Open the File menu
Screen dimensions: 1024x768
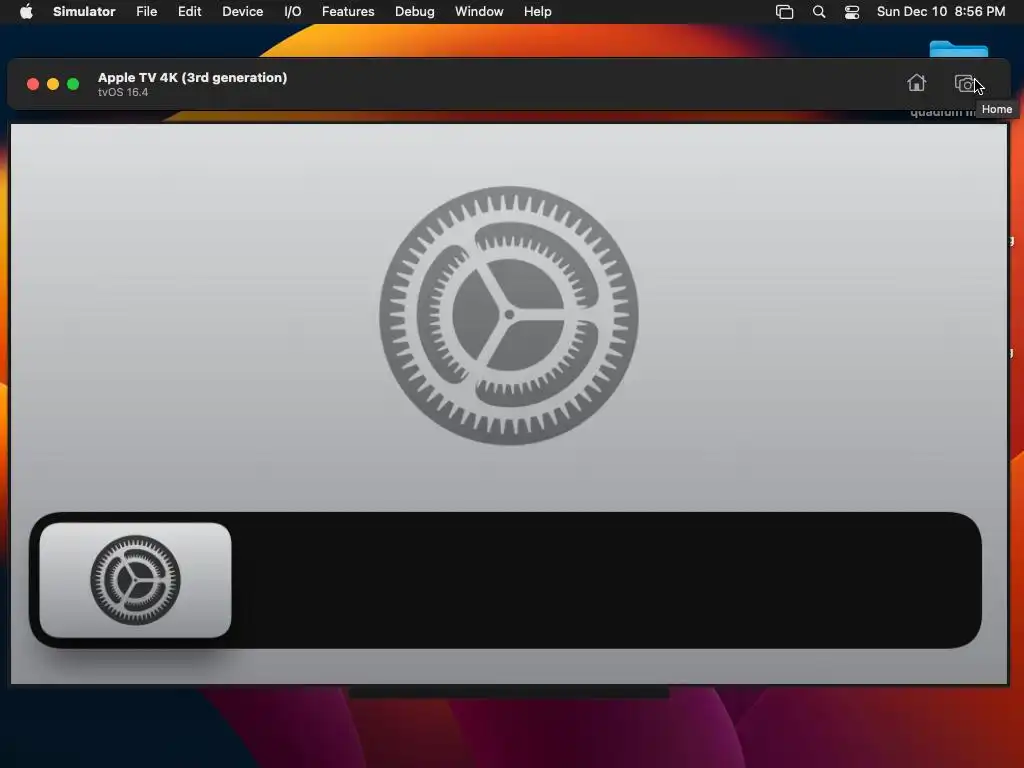146,12
